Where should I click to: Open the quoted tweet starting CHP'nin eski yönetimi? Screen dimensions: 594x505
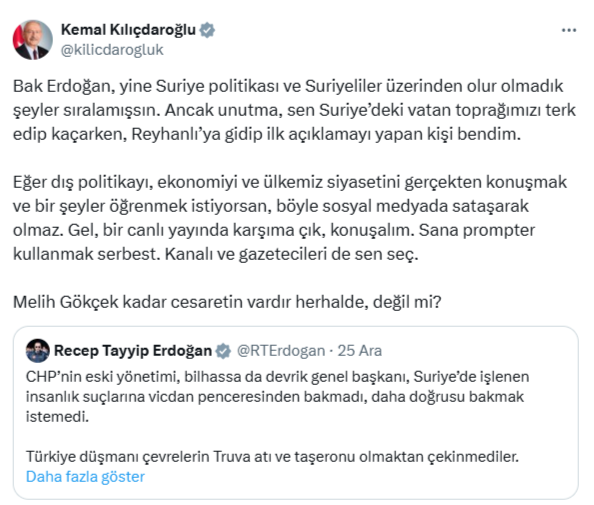coord(295,413)
